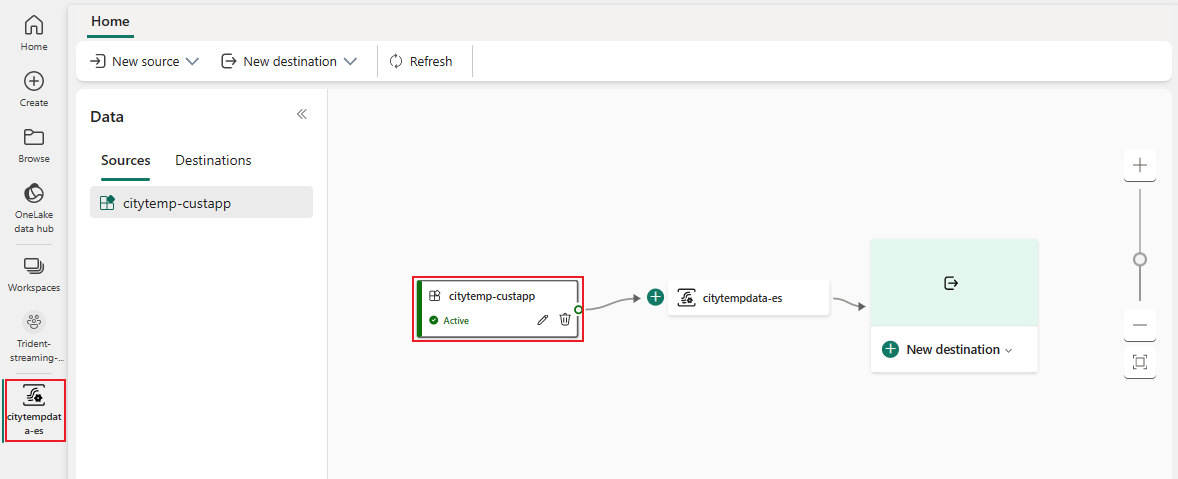Click the citytempdata-es eventstream node icon

pyautogui.click(x=686, y=298)
